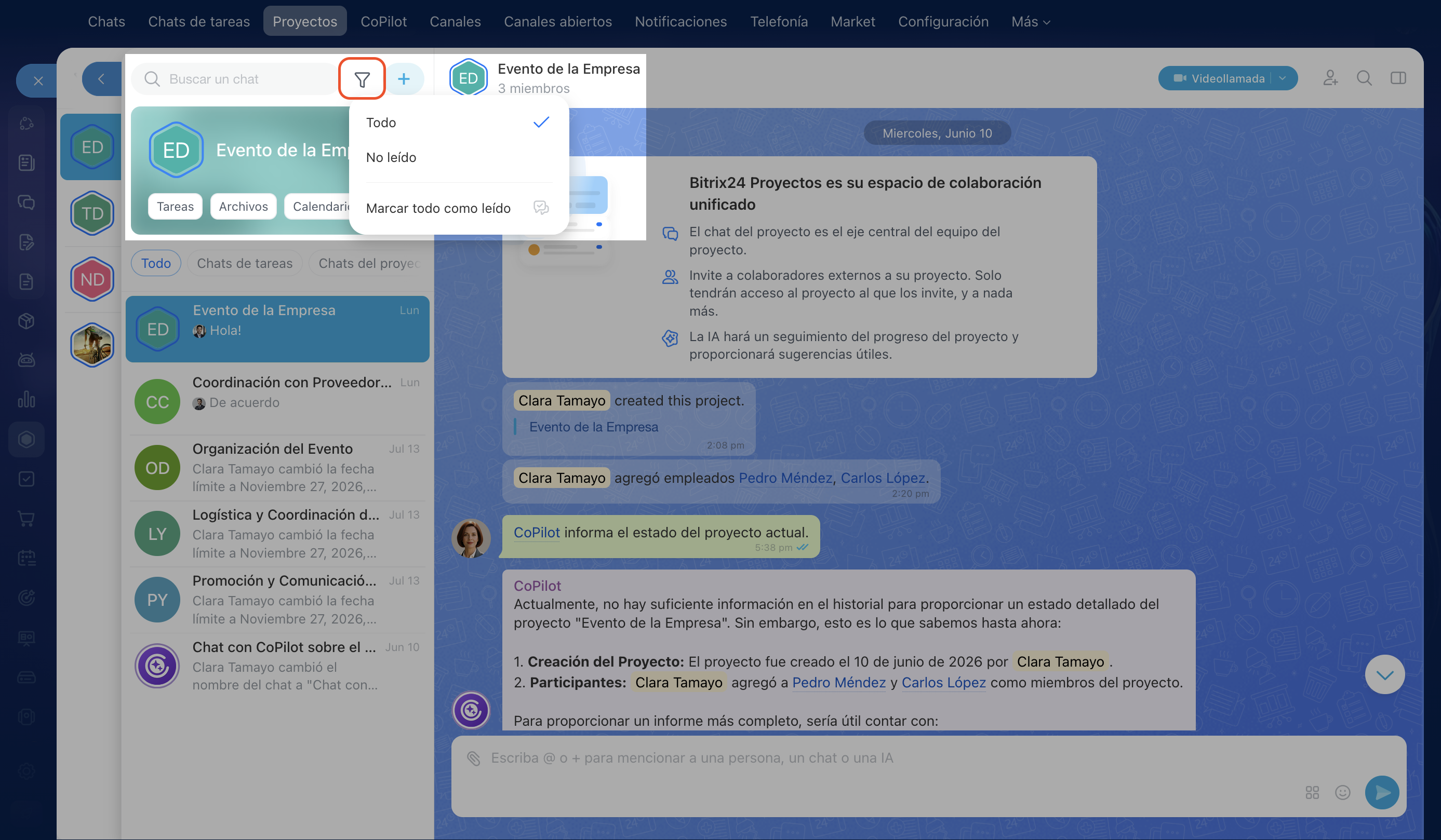Screen dimensions: 1441x840
Task: Expand the 'Más' top menu
Action: coord(1031,22)
